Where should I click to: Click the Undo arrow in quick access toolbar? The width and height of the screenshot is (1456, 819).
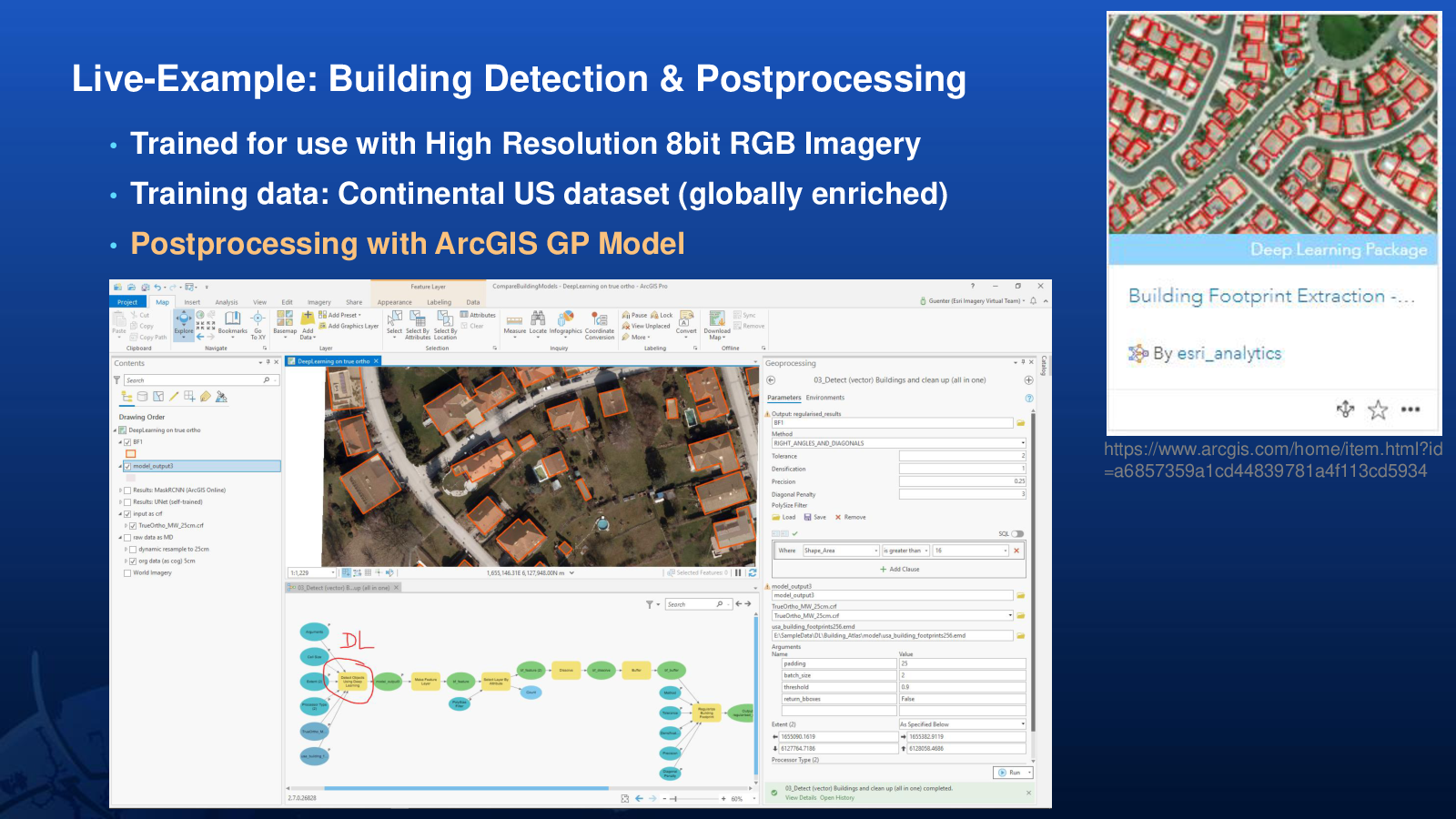pyautogui.click(x=157, y=287)
